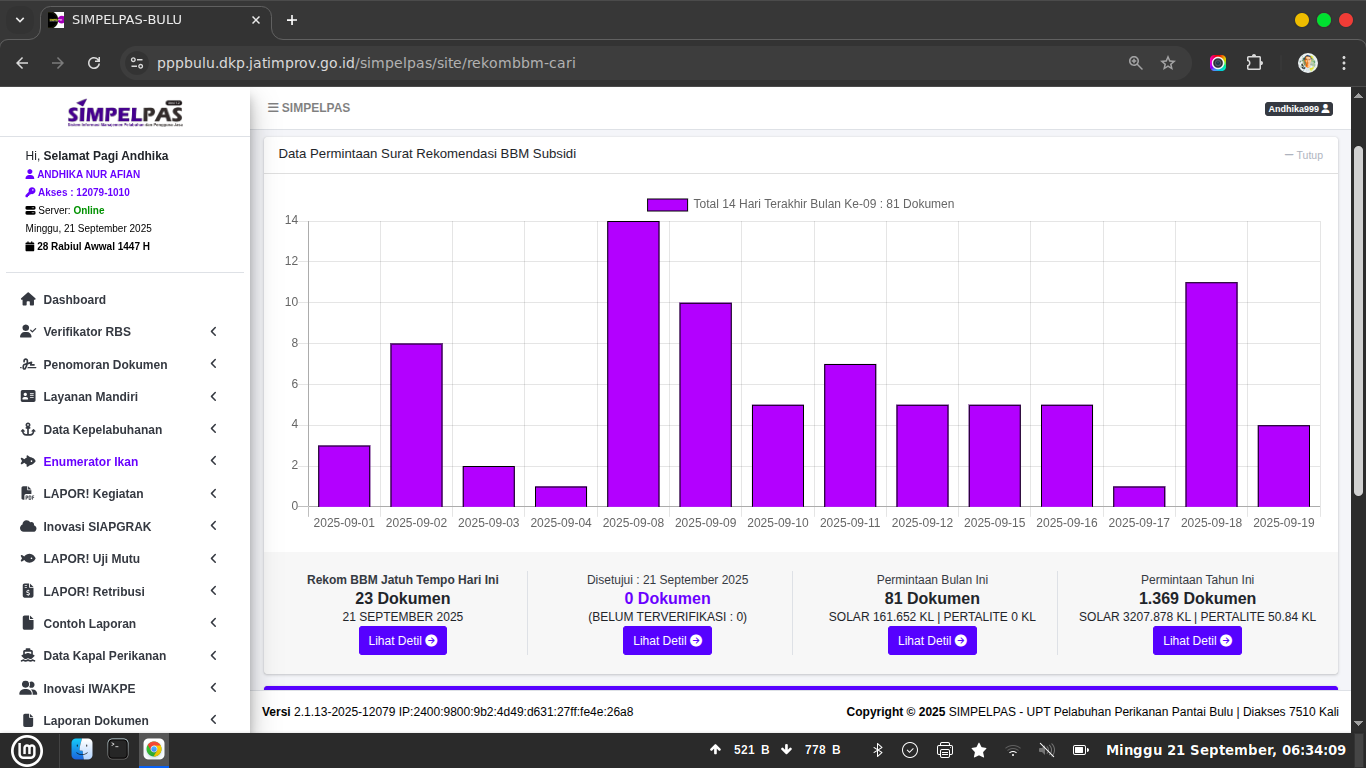
Task: Click the Data Kepelabuhan anchor icon
Action: point(28,430)
